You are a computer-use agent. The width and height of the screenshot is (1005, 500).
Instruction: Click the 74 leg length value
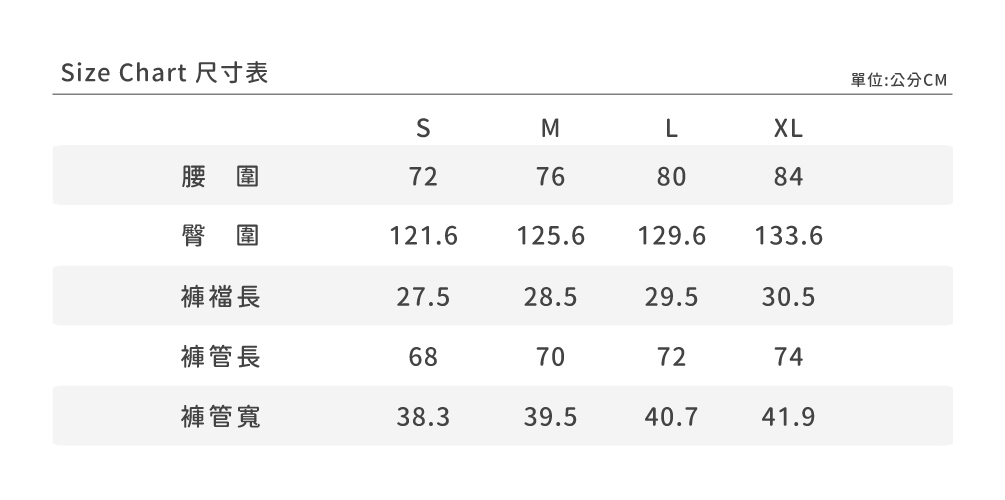788,357
